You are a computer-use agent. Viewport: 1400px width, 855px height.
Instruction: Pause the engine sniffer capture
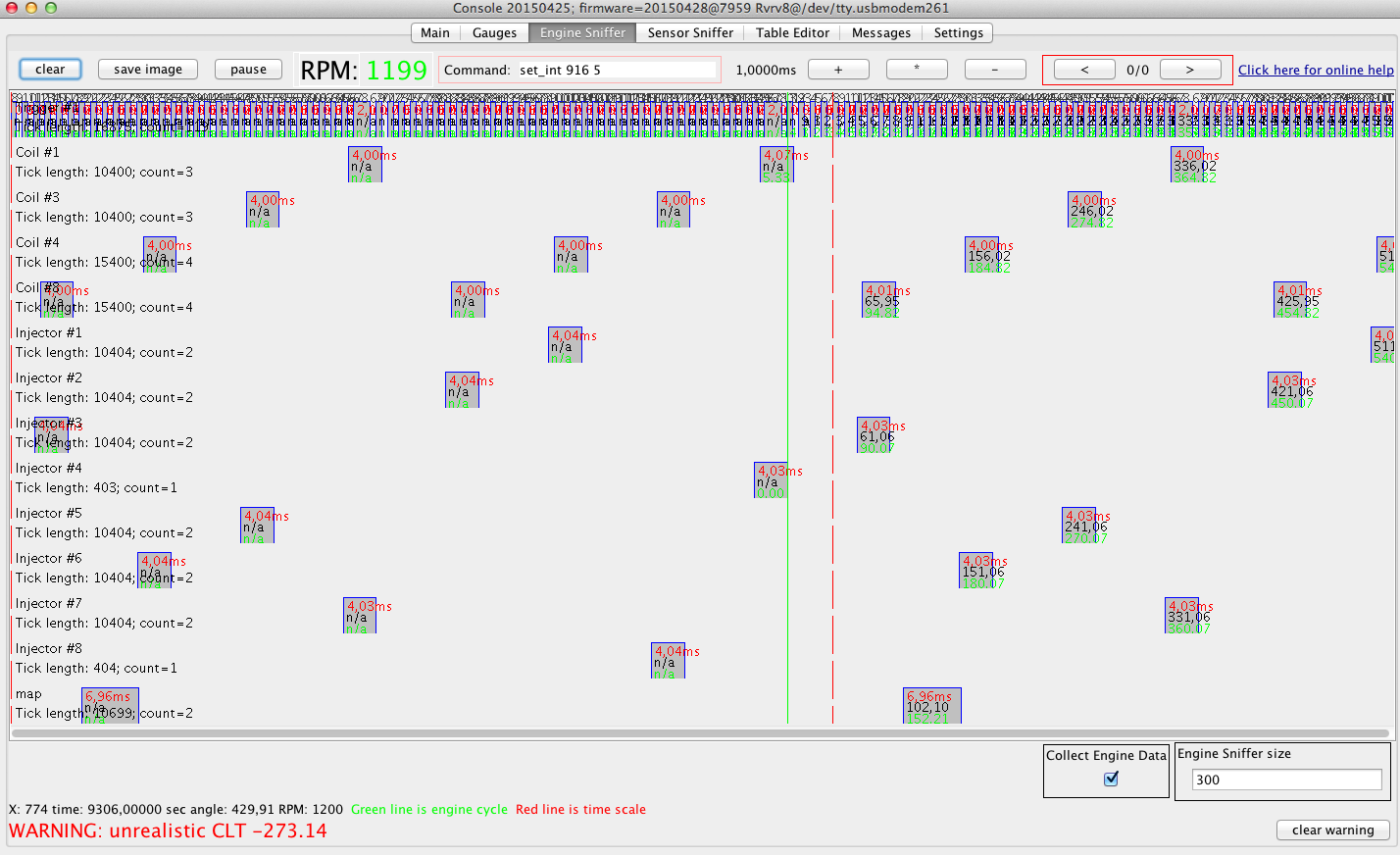coord(248,70)
